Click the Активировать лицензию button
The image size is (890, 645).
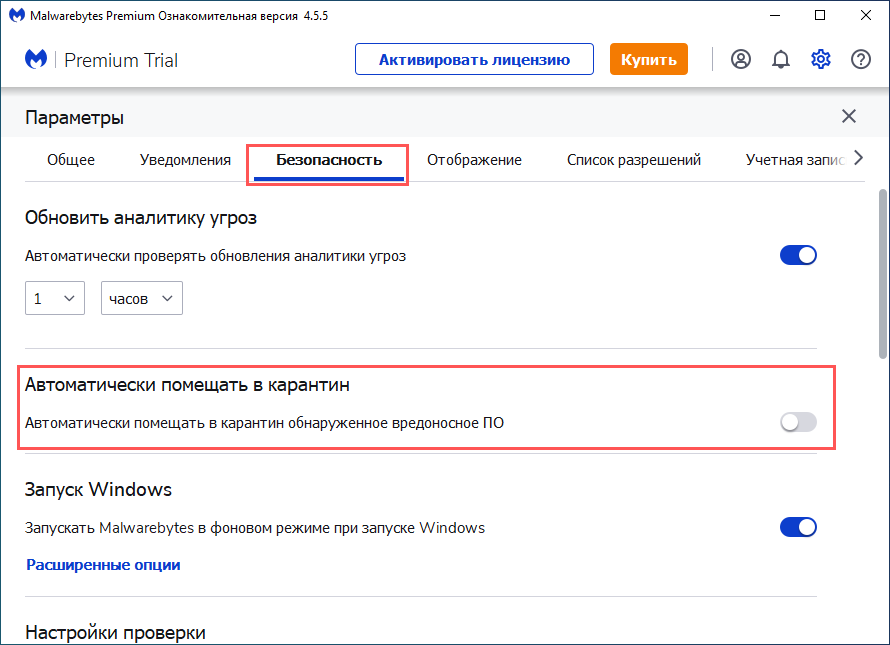point(475,59)
